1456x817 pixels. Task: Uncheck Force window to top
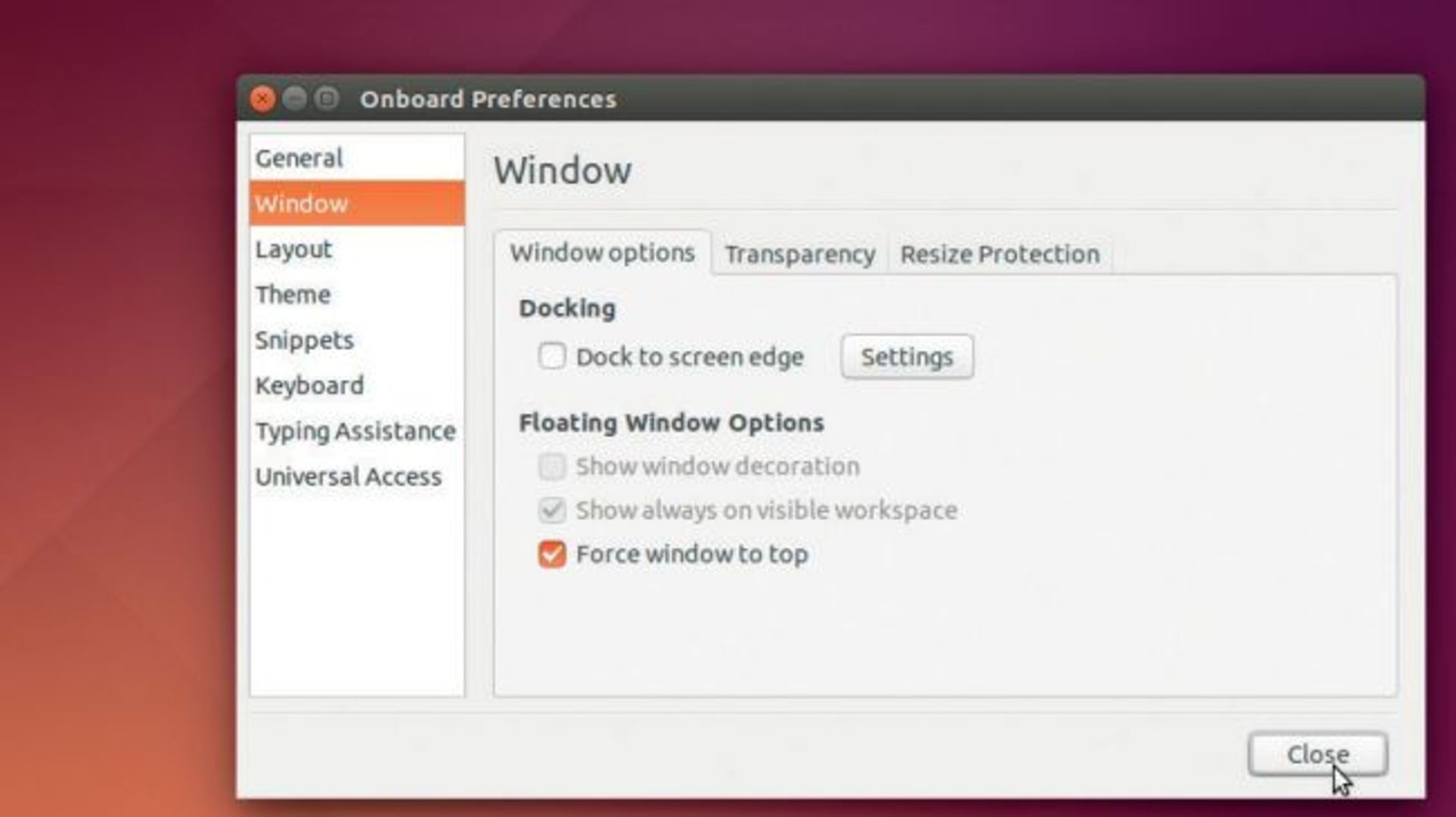[552, 554]
